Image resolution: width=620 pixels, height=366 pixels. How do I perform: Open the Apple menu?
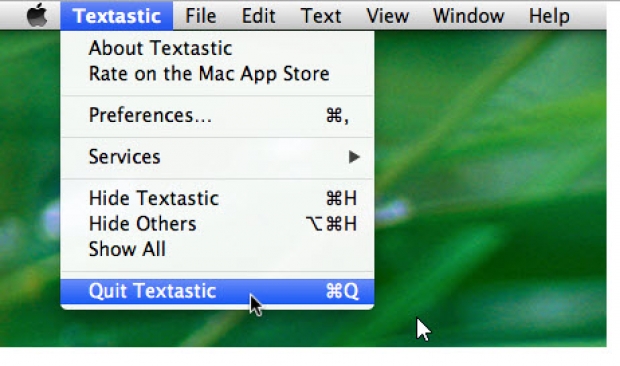point(37,16)
